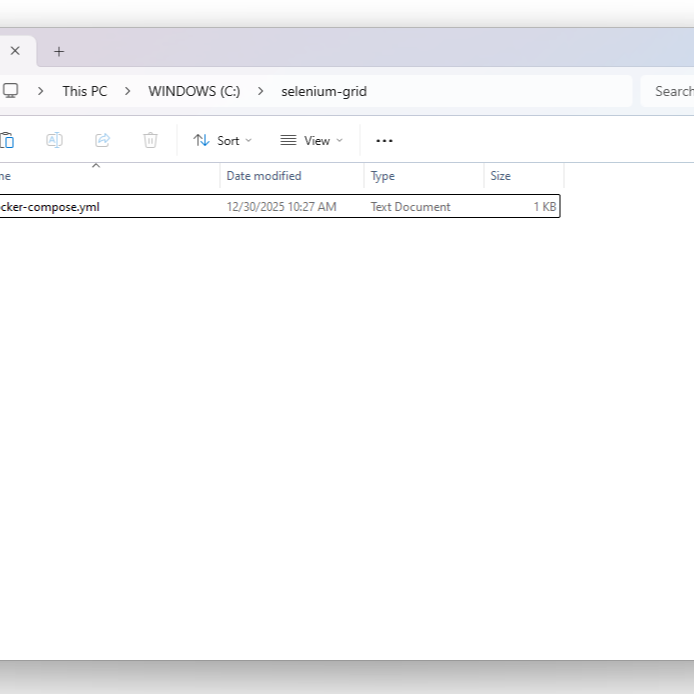Image resolution: width=694 pixels, height=694 pixels.
Task: Click the selenium-grid breadcrumb folder
Action: 323,91
